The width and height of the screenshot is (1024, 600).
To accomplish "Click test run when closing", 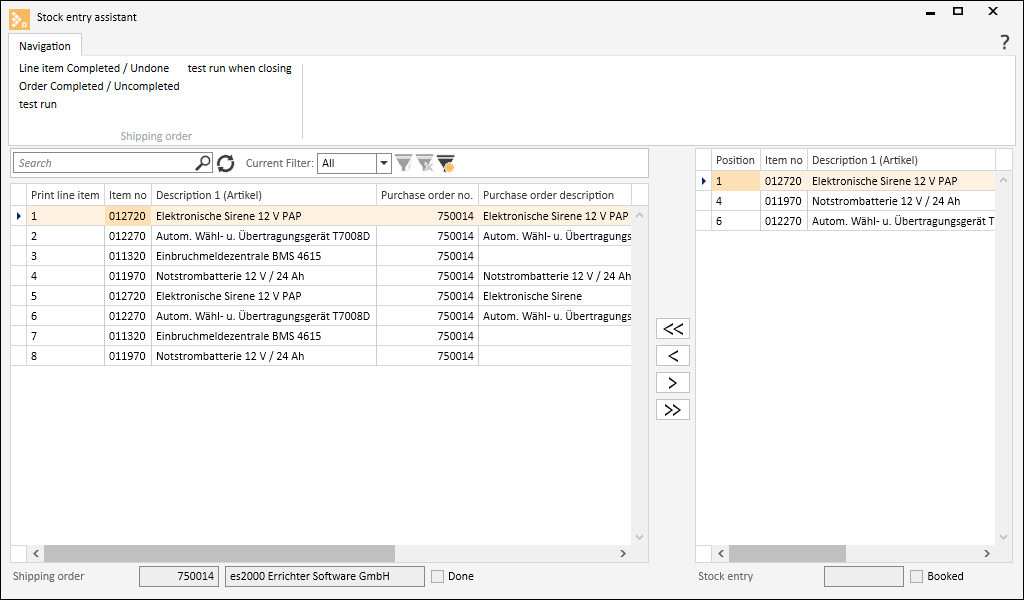I will [x=240, y=68].
